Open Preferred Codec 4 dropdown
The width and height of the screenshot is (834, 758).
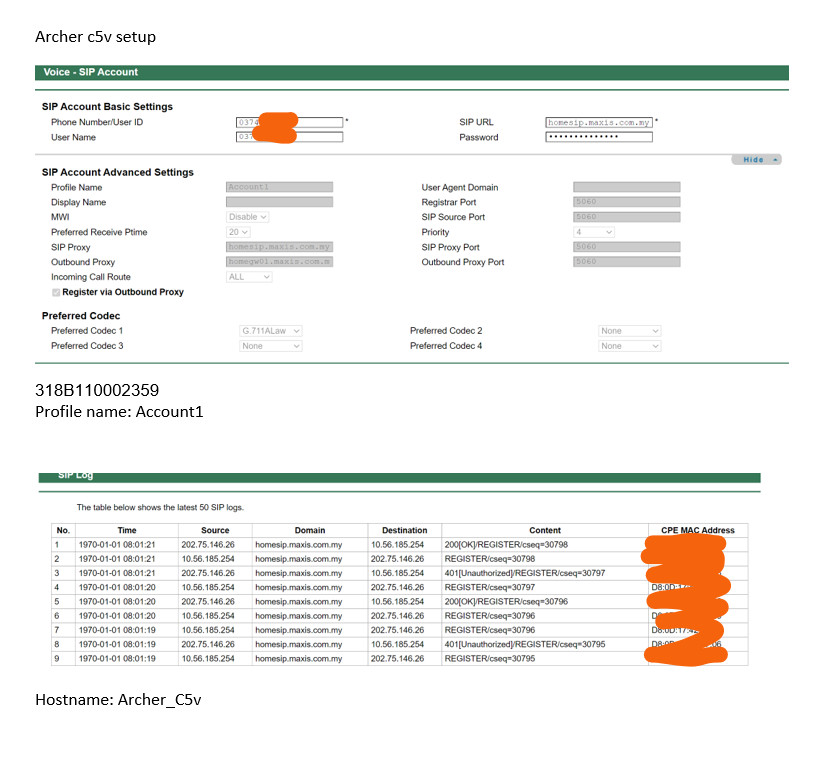point(630,346)
